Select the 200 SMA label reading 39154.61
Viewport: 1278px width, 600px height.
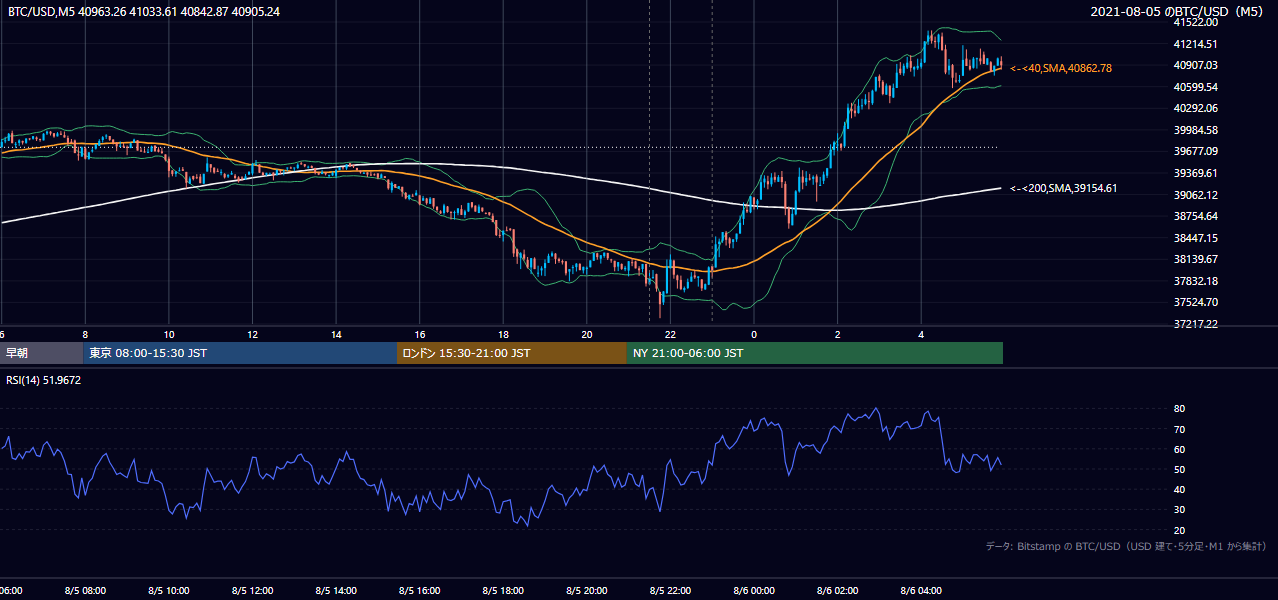[1064, 188]
